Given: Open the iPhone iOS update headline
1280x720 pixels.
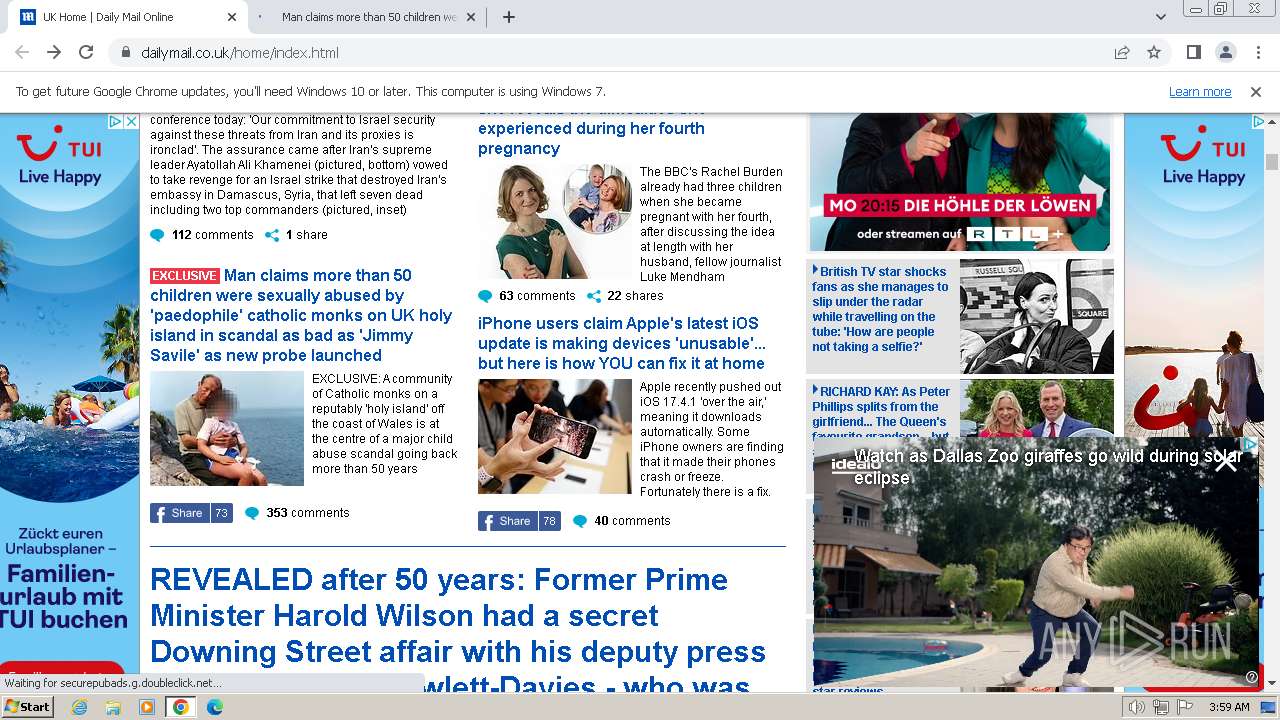Looking at the screenshot, I should 622,343.
